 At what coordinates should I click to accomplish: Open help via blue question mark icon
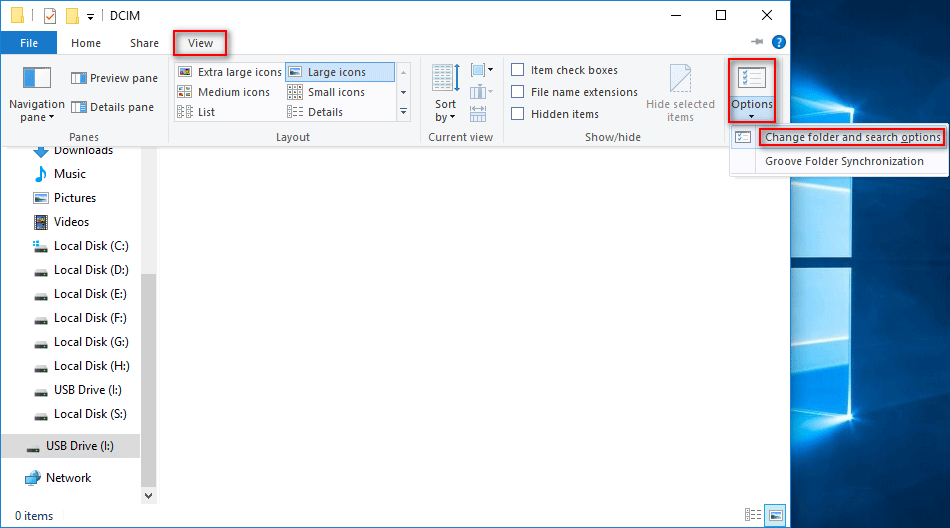point(779,42)
